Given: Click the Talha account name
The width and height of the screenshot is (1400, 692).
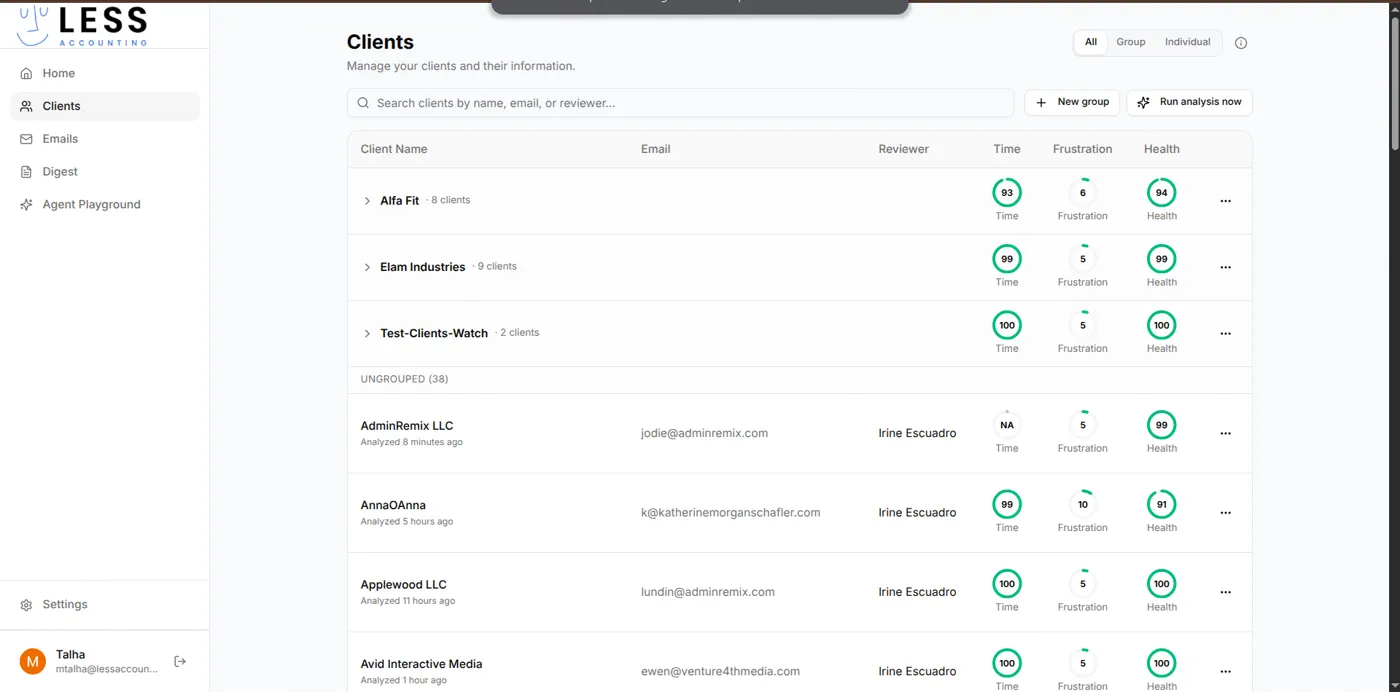Looking at the screenshot, I should click(70, 654).
